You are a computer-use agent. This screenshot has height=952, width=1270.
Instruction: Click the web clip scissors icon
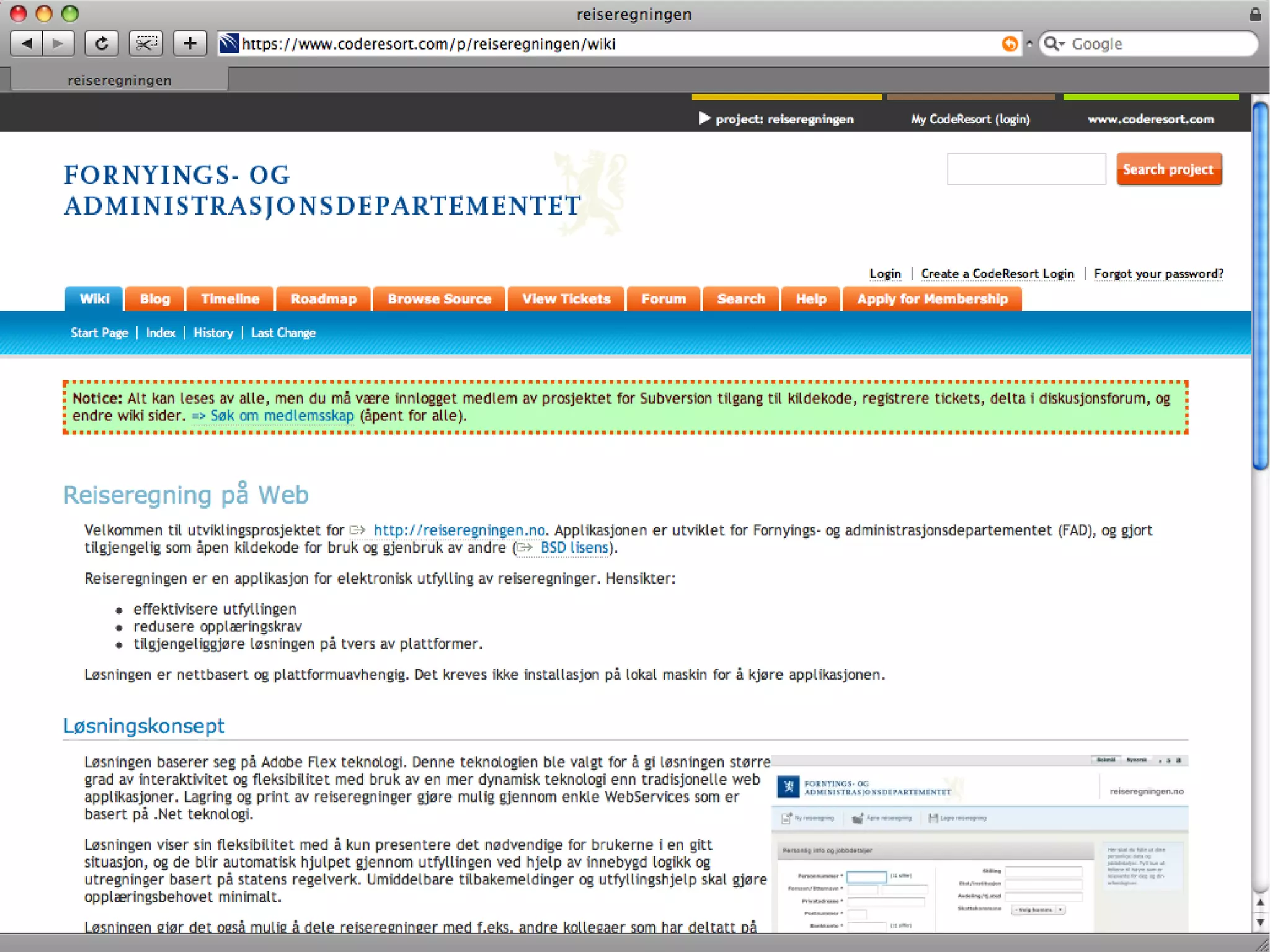146,43
